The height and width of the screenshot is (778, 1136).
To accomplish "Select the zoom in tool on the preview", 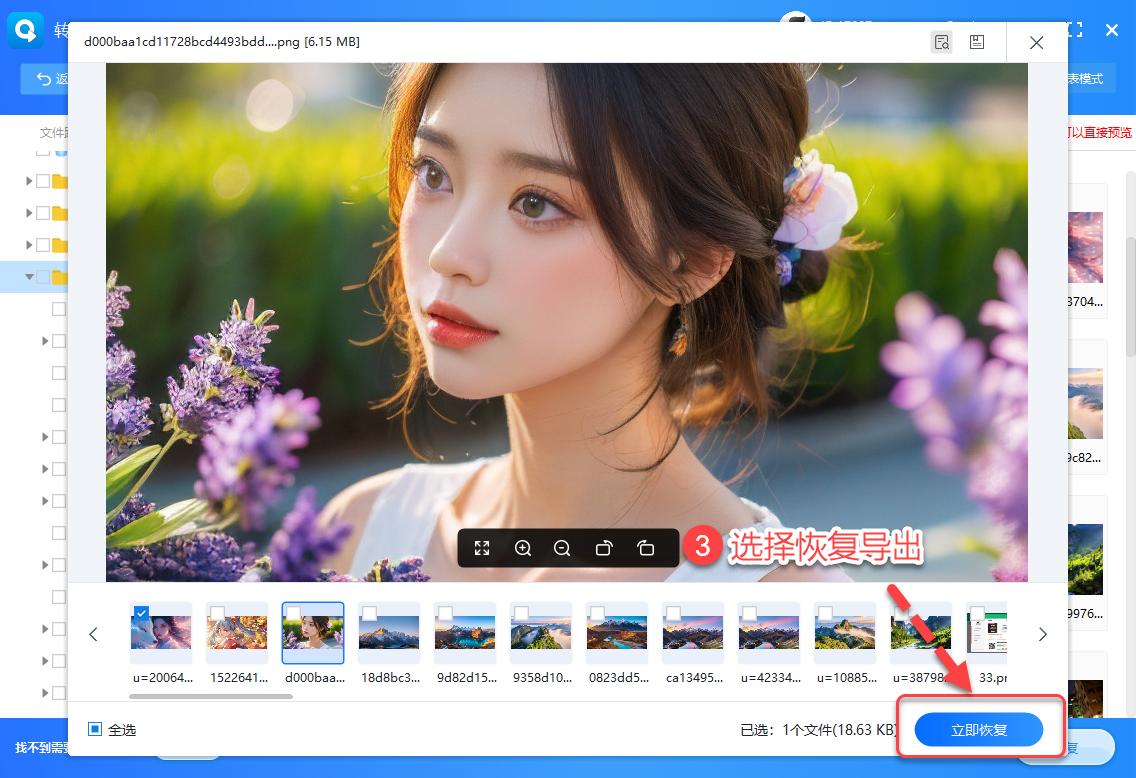I will coord(523,548).
